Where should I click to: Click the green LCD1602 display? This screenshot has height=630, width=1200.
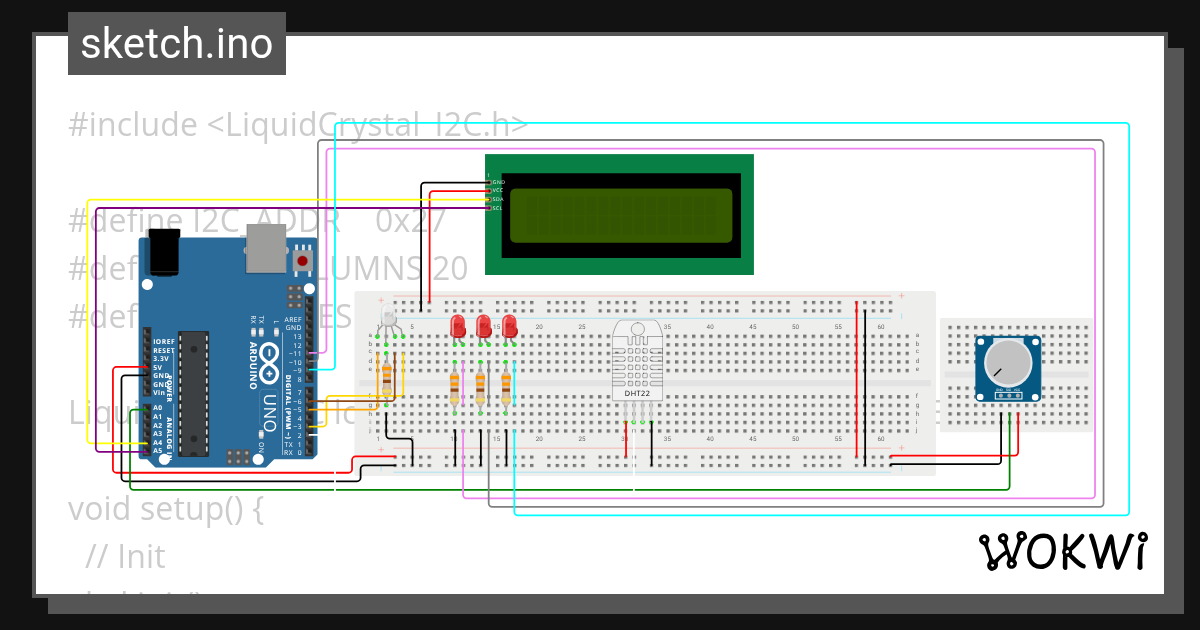618,215
